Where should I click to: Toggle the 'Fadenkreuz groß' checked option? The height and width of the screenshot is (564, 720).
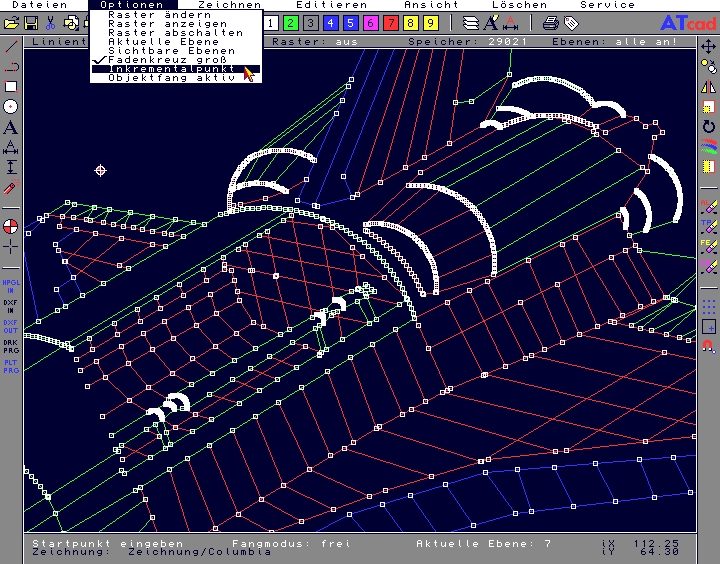click(x=175, y=60)
